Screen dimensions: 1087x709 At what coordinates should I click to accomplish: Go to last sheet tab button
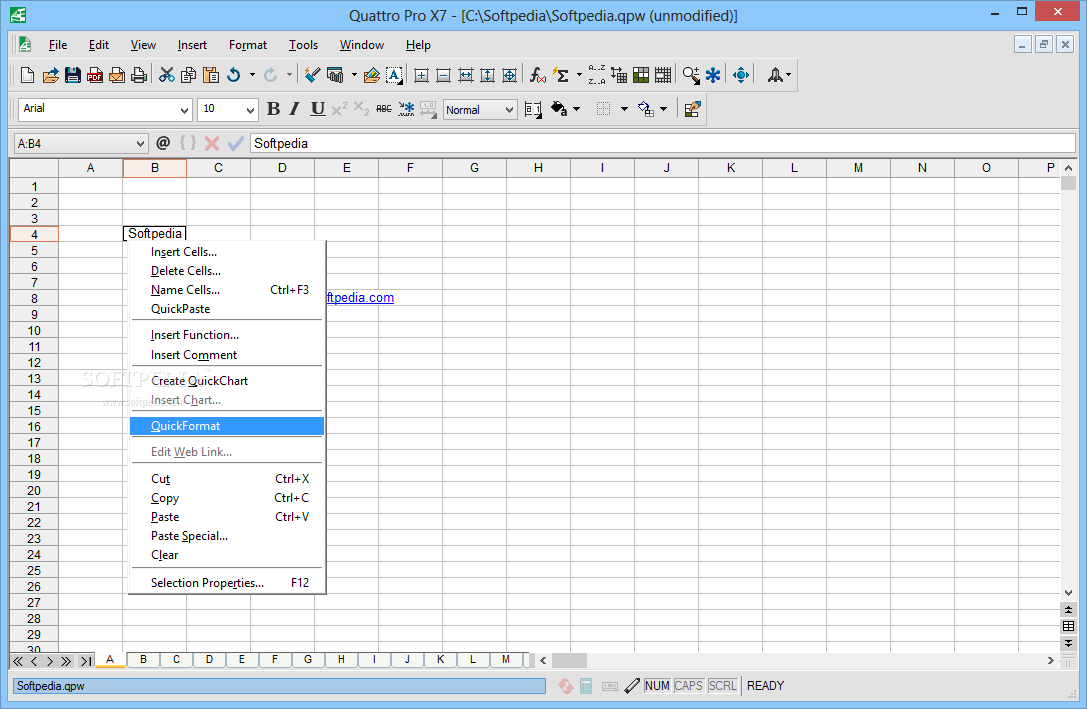tap(85, 661)
